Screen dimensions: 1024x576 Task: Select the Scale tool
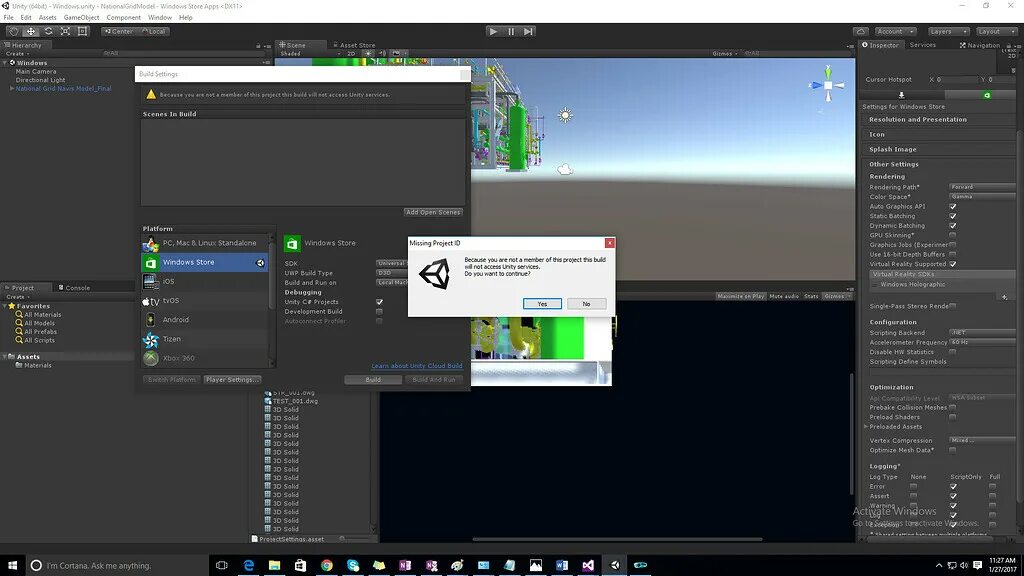coord(65,31)
